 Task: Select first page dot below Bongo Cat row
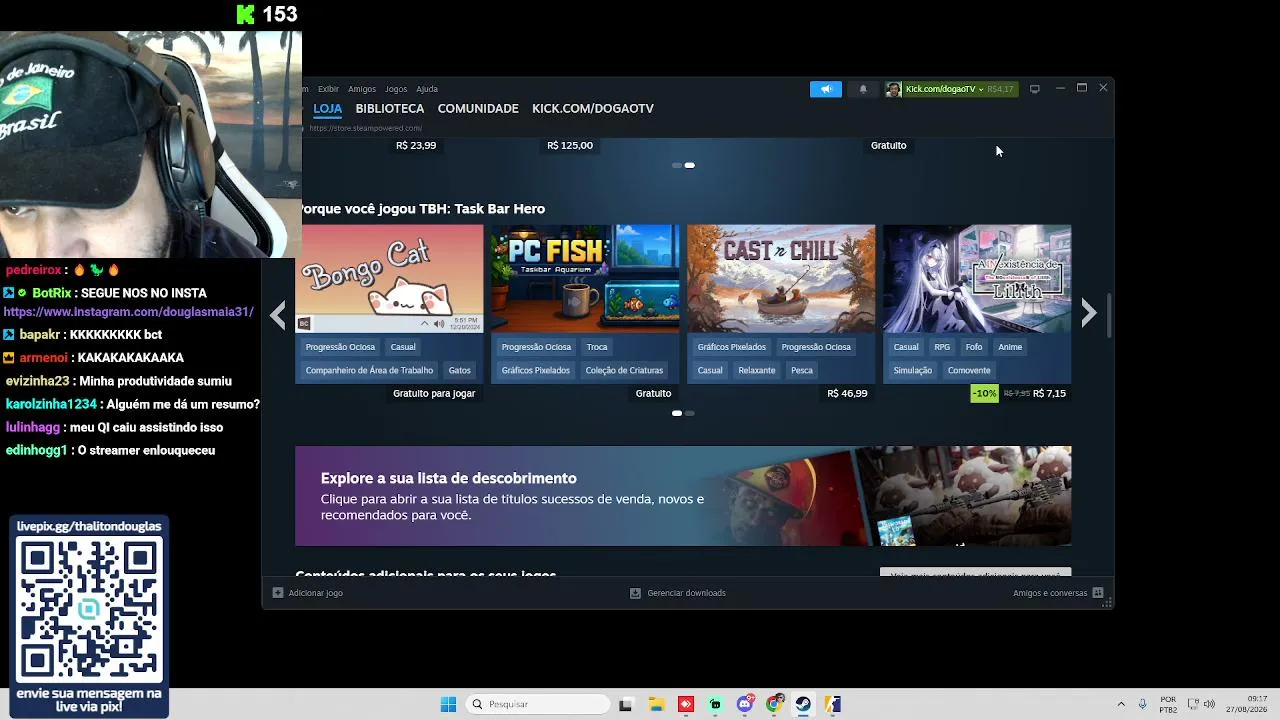click(677, 413)
